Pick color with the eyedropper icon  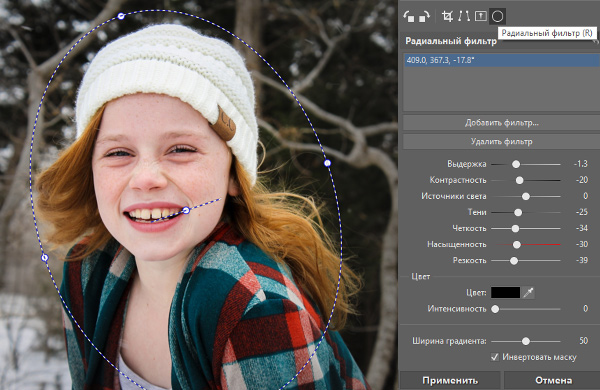pos(528,293)
